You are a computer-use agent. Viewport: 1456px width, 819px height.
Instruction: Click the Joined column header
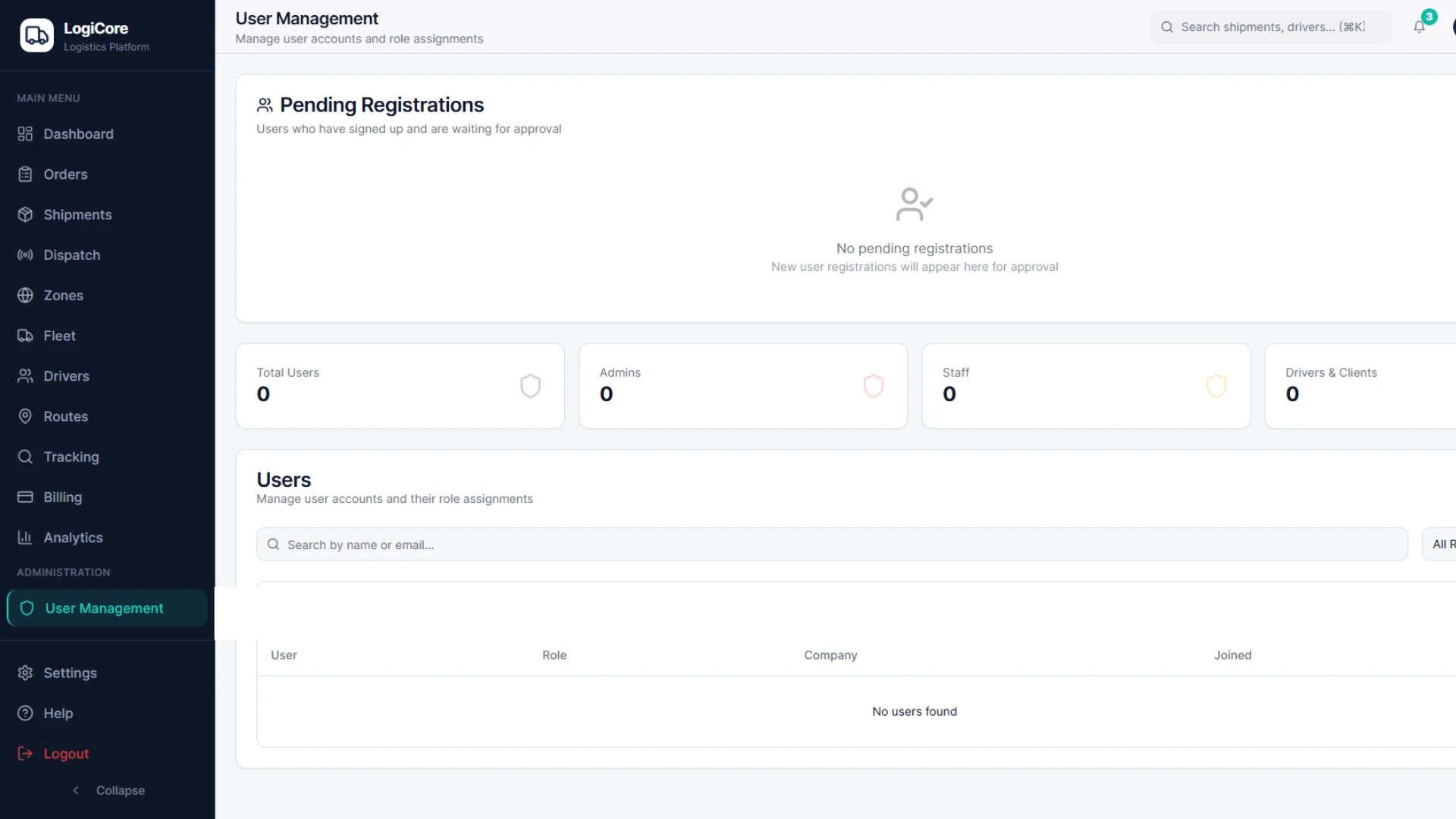pos(1232,655)
